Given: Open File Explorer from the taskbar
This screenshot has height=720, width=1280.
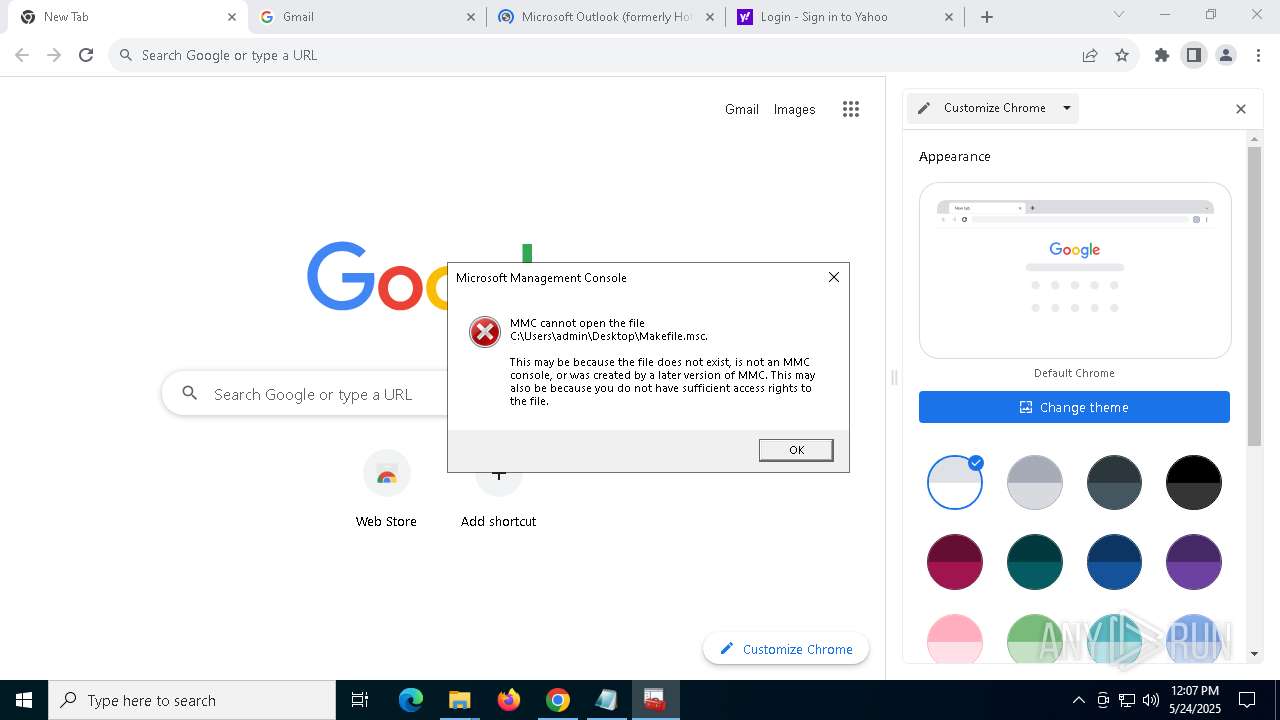Looking at the screenshot, I should pos(459,700).
